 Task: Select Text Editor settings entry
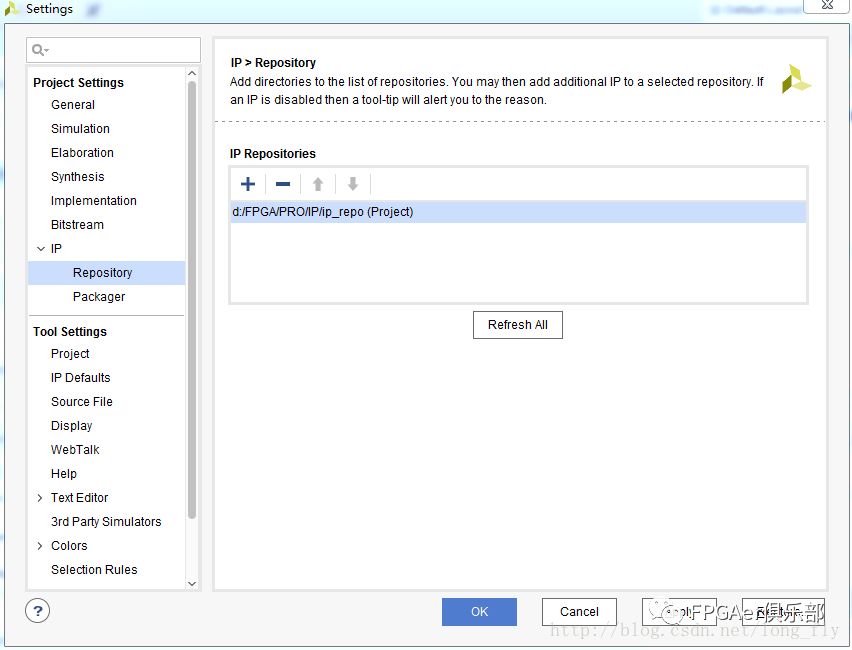79,498
